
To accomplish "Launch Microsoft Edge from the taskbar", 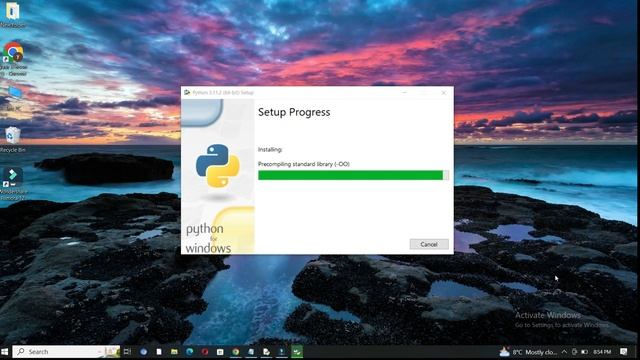I will click(190, 351).
